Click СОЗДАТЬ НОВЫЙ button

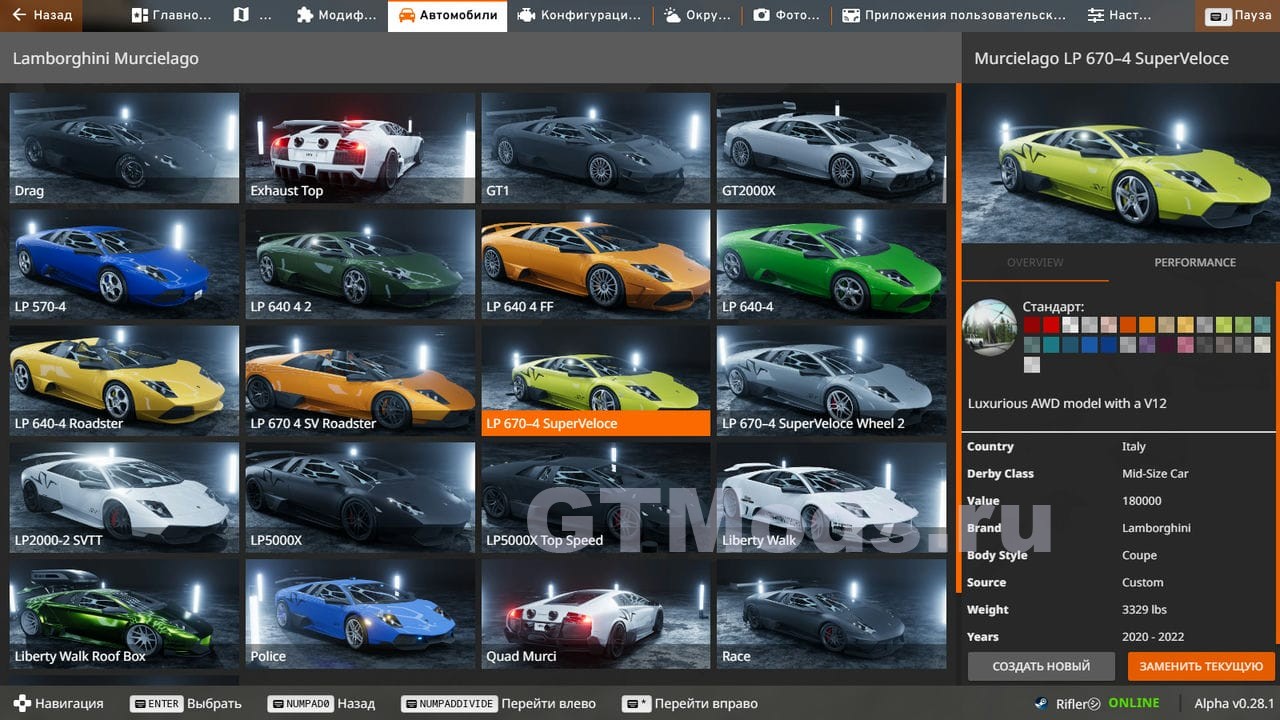pos(1041,666)
